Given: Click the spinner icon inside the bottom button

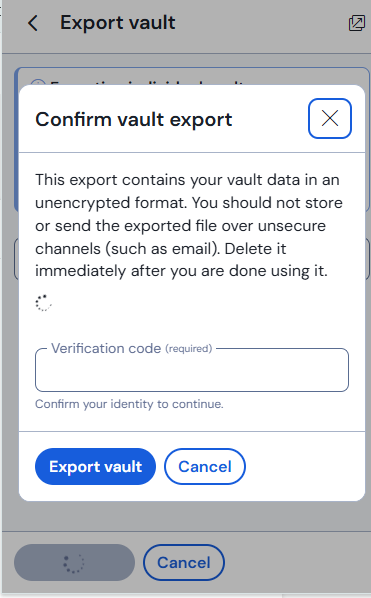Looking at the screenshot, I should (x=74, y=563).
